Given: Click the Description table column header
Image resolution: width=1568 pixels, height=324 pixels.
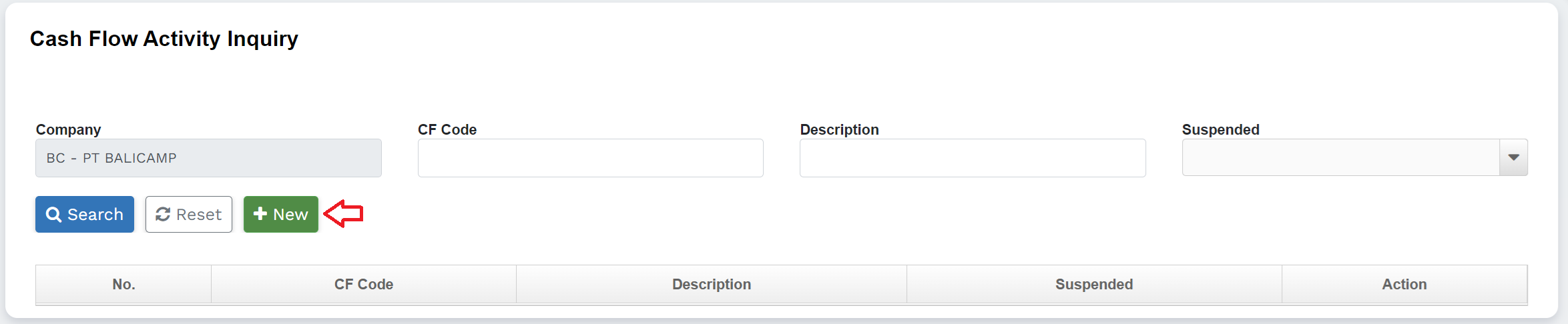Looking at the screenshot, I should 711,285.
